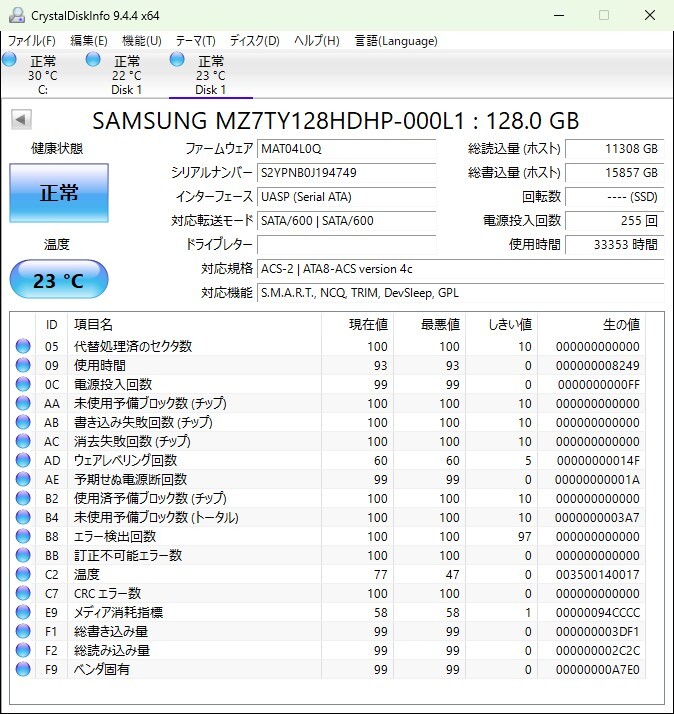Click status orb for attribute B8
Viewport: 674px width, 714px height.
(x=23, y=536)
